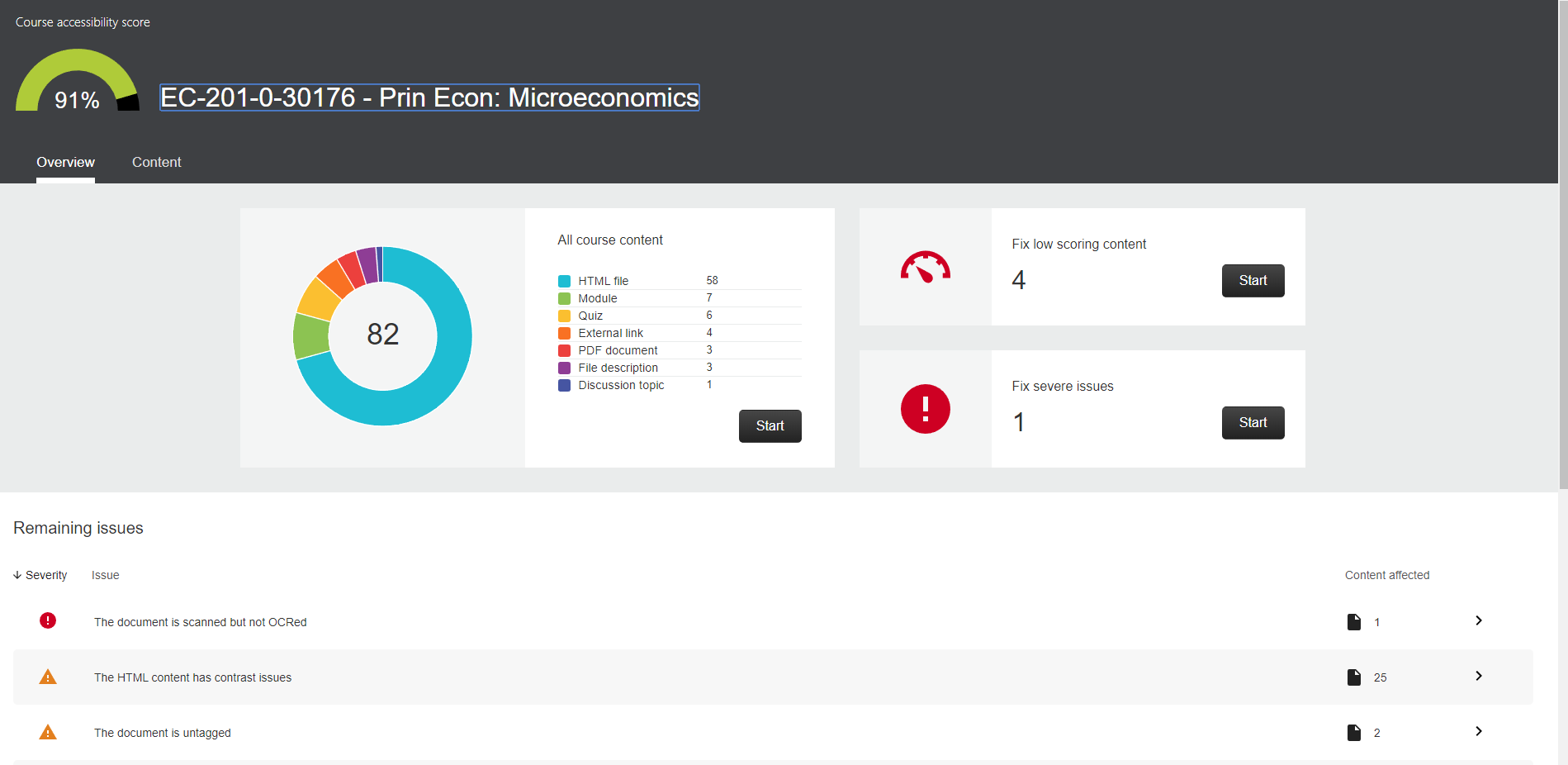Click the document icon in scanned-not-OCRed row
Screen dimensions: 1568x765
1353,622
